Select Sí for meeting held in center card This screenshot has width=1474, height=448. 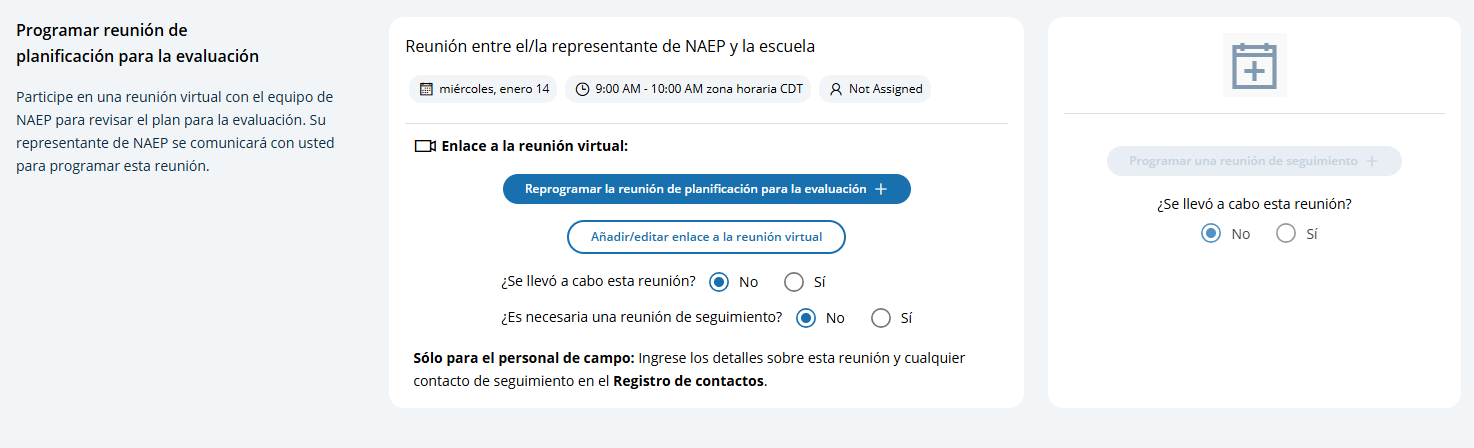click(794, 282)
